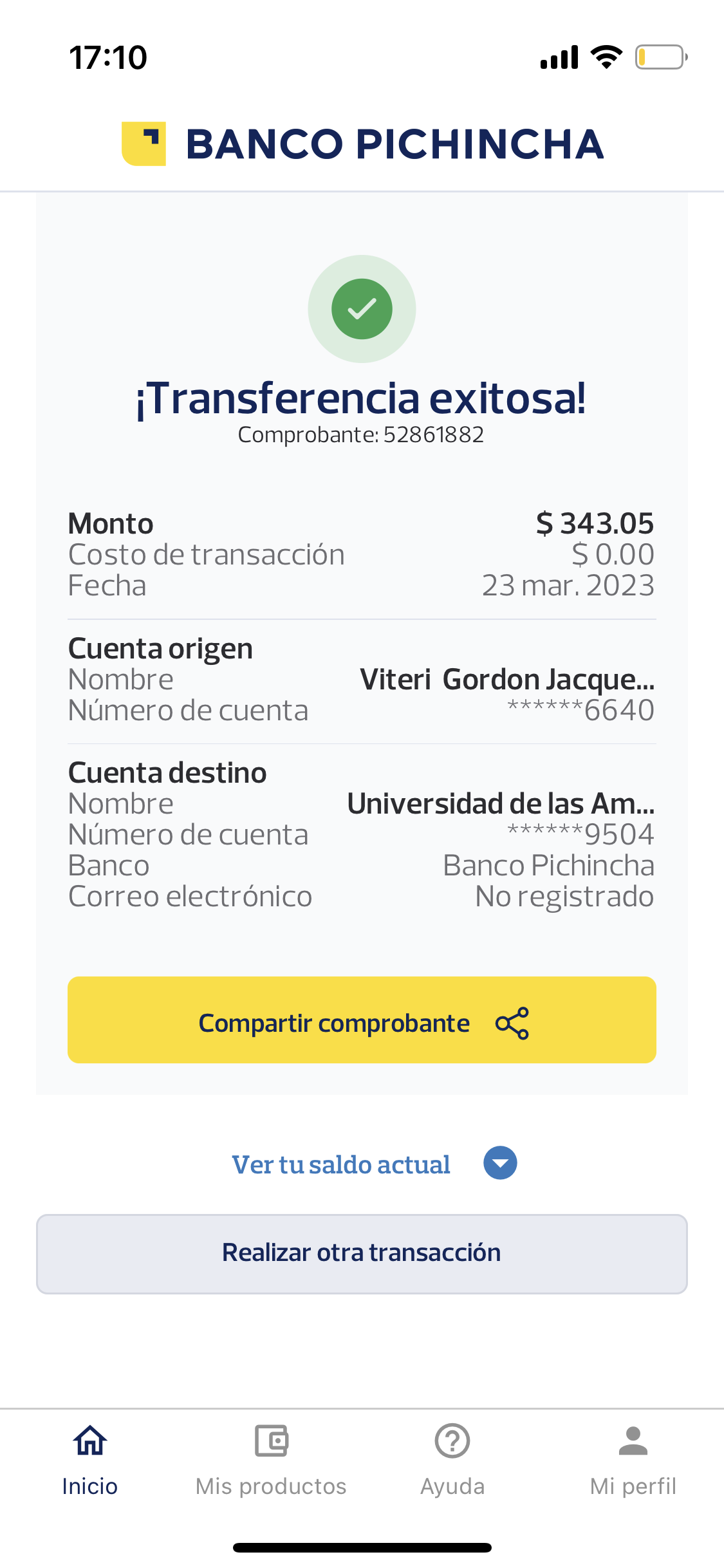Tap the Wi-Fi status icon
Viewport: 724px width, 1568px height.
[606, 57]
